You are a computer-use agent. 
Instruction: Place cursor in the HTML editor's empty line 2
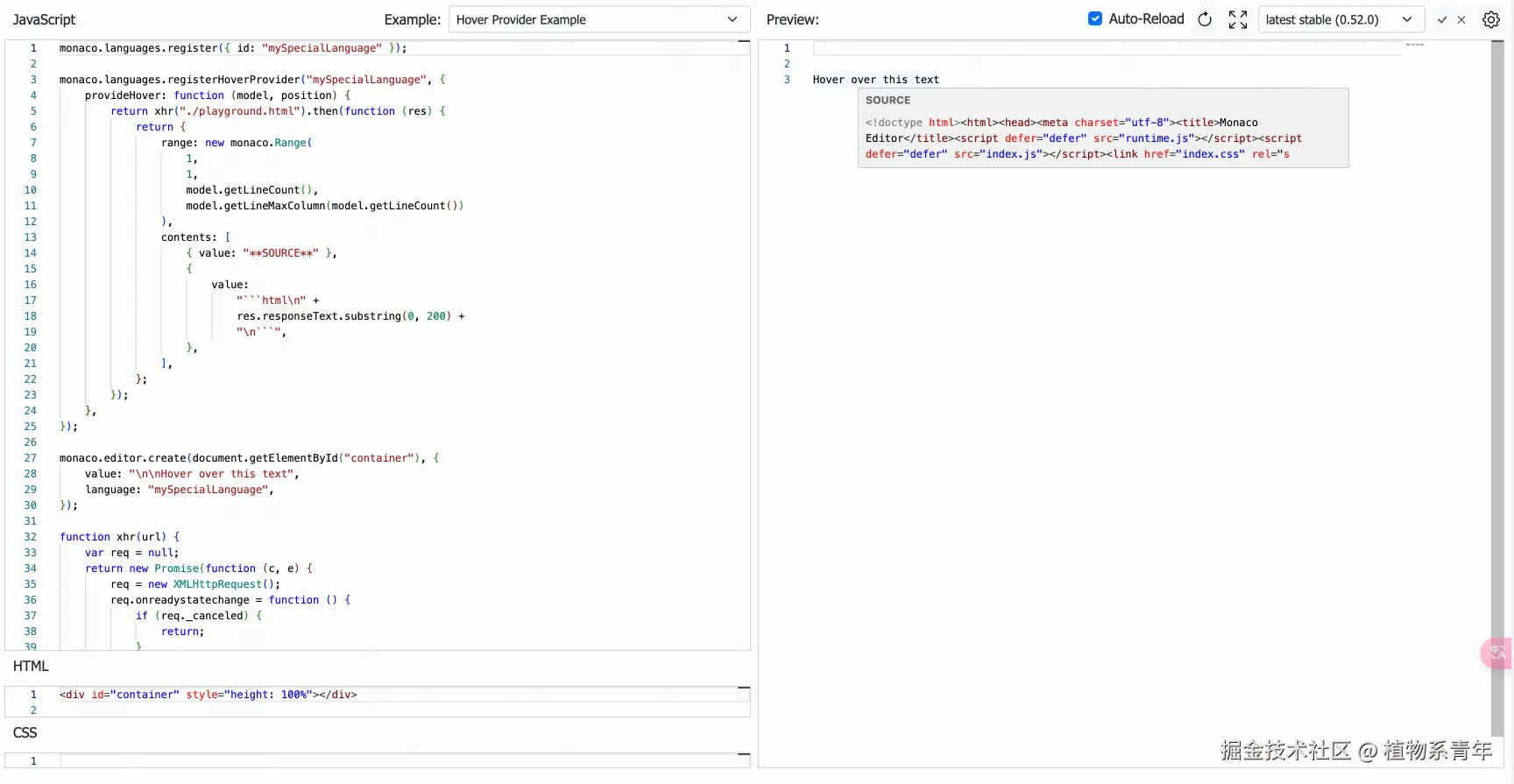399,710
